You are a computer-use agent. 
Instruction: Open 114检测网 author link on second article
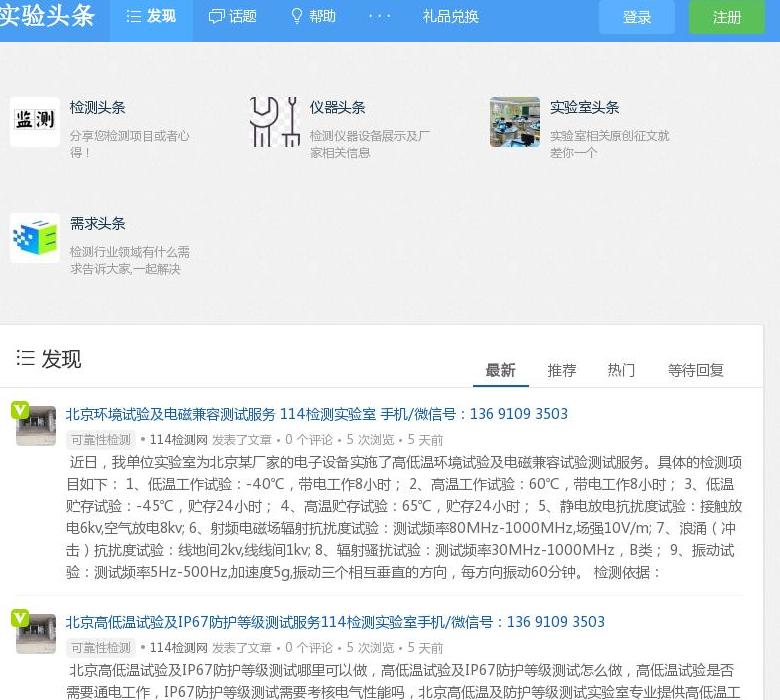tap(179, 648)
